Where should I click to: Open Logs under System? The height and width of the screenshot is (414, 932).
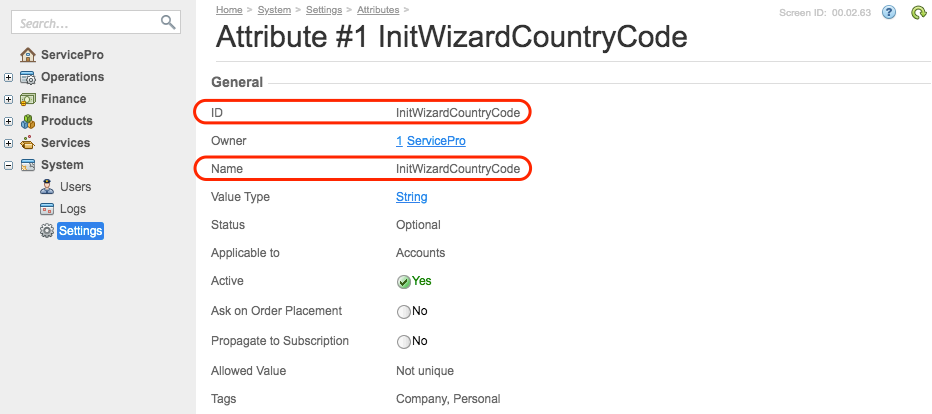pos(73,209)
